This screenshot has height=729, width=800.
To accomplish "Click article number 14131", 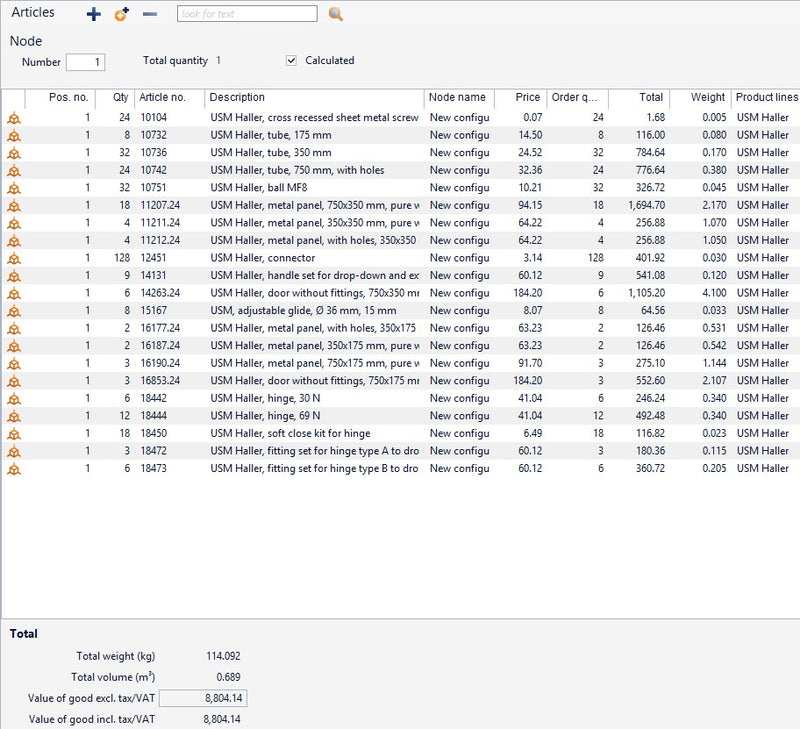I will pyautogui.click(x=153, y=275).
